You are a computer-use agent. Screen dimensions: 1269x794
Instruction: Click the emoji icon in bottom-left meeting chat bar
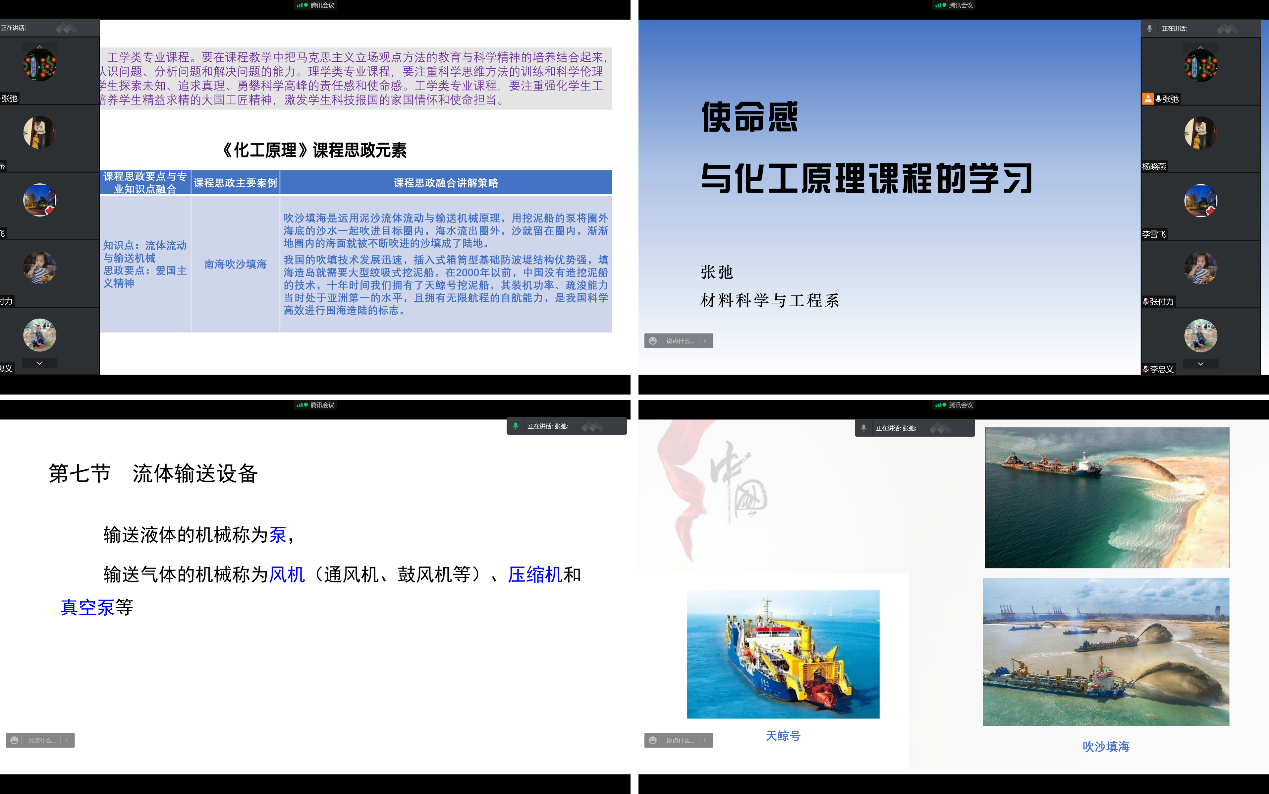pos(15,740)
